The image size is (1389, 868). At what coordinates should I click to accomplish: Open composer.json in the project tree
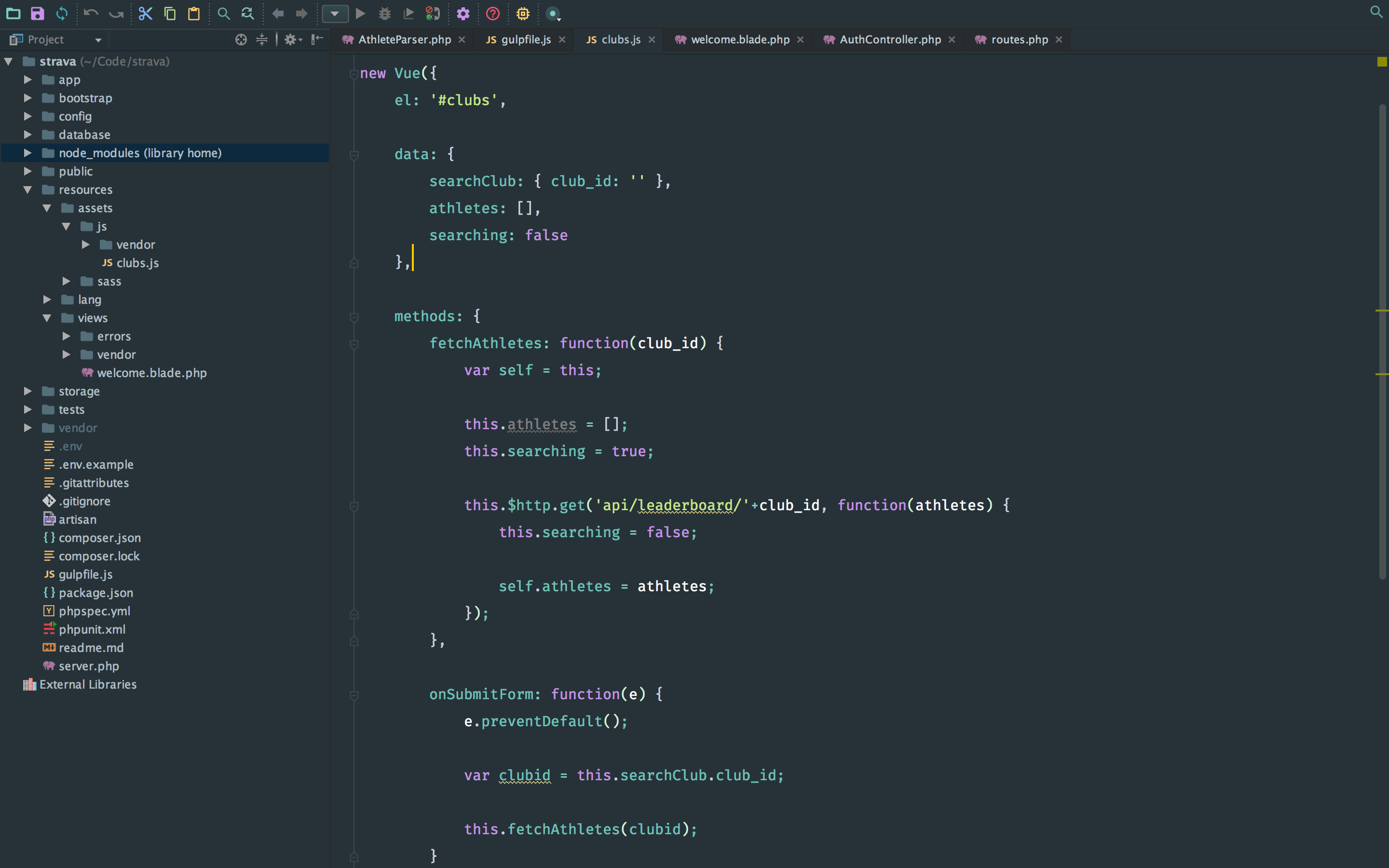99,538
